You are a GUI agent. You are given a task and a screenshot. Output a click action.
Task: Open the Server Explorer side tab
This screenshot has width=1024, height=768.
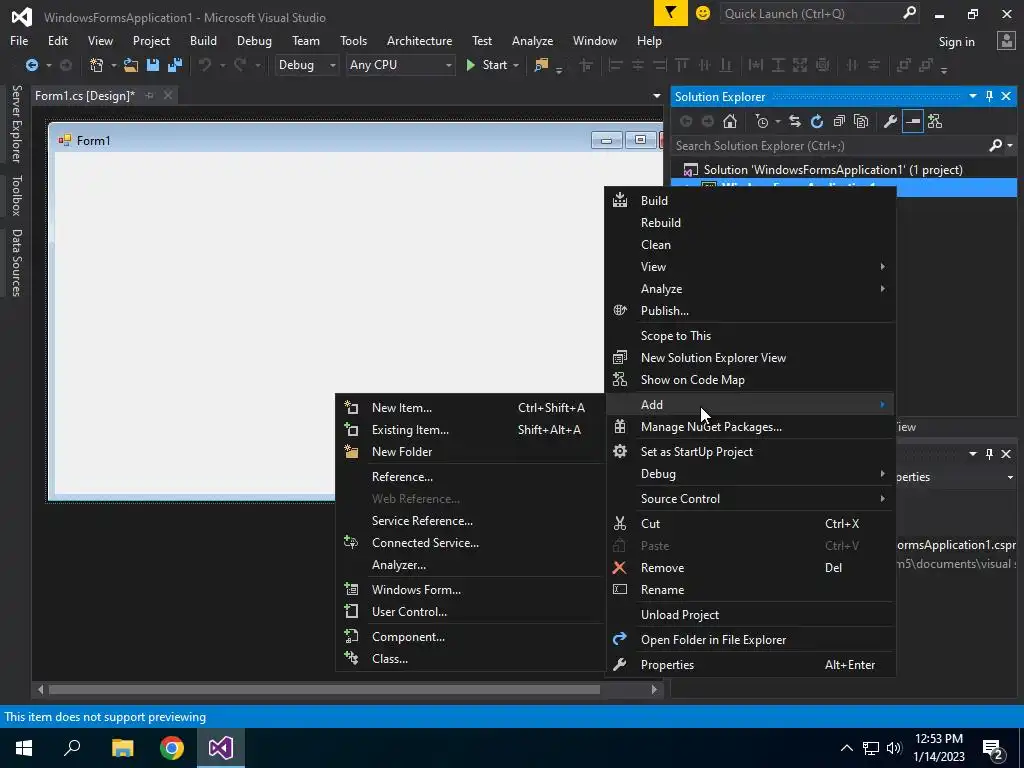tap(16, 123)
